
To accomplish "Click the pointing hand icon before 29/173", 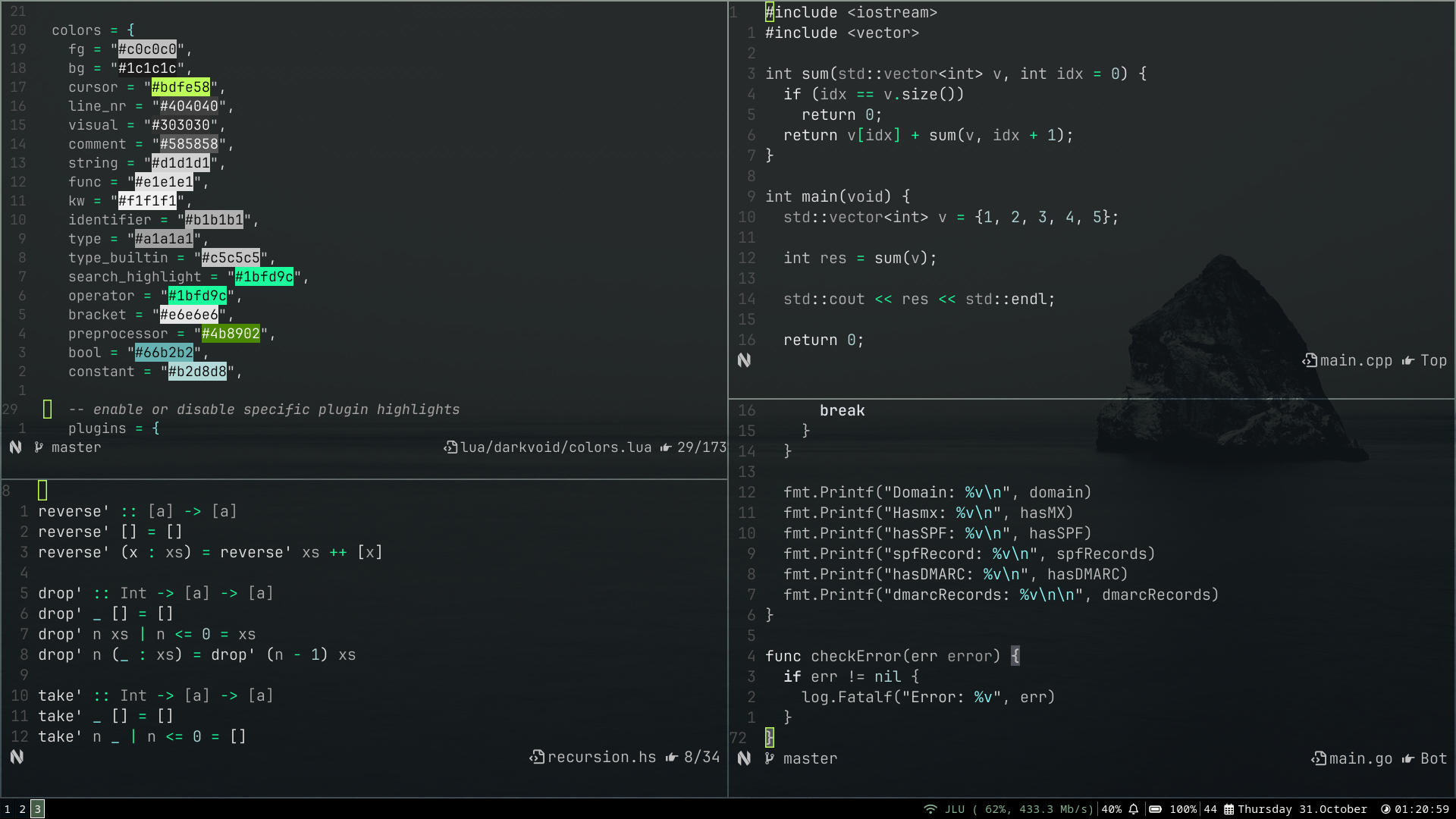I will click(x=666, y=447).
